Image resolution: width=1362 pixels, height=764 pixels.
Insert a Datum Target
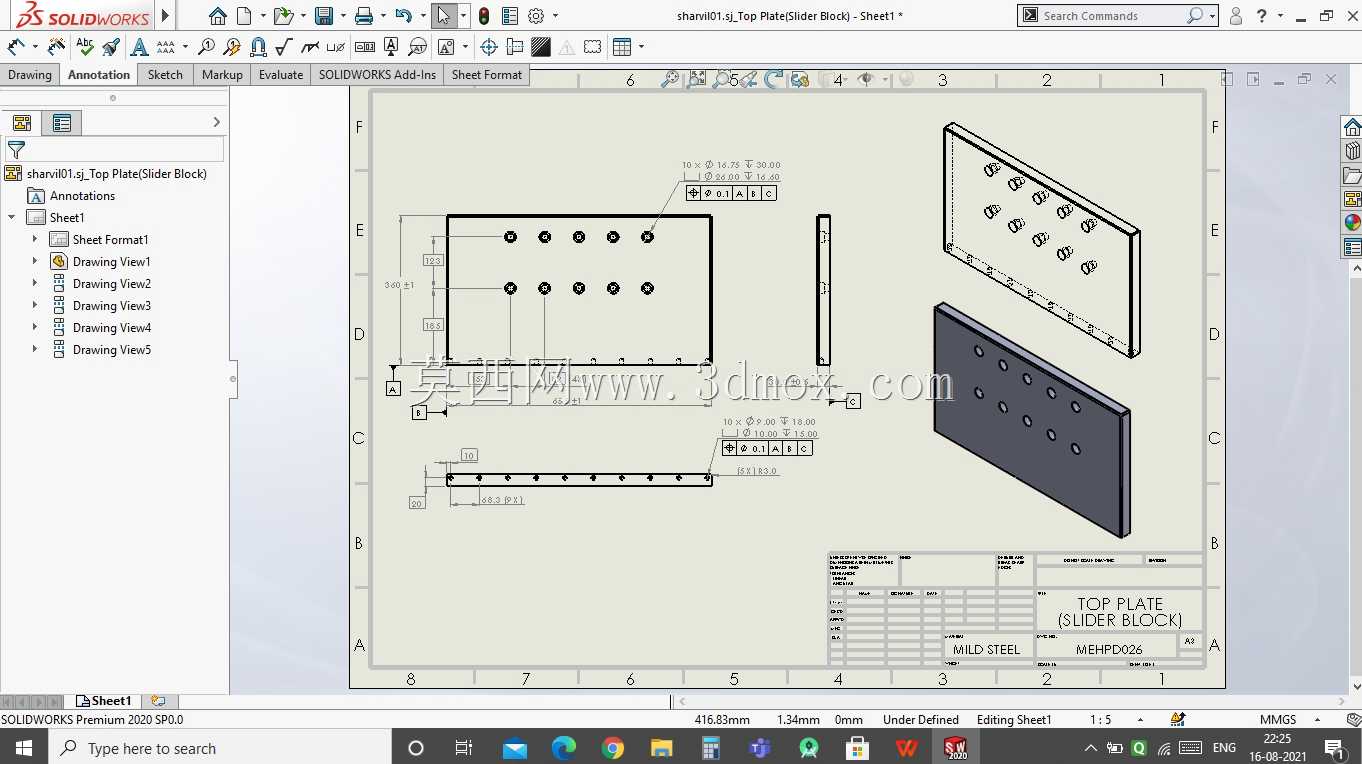click(x=417, y=47)
